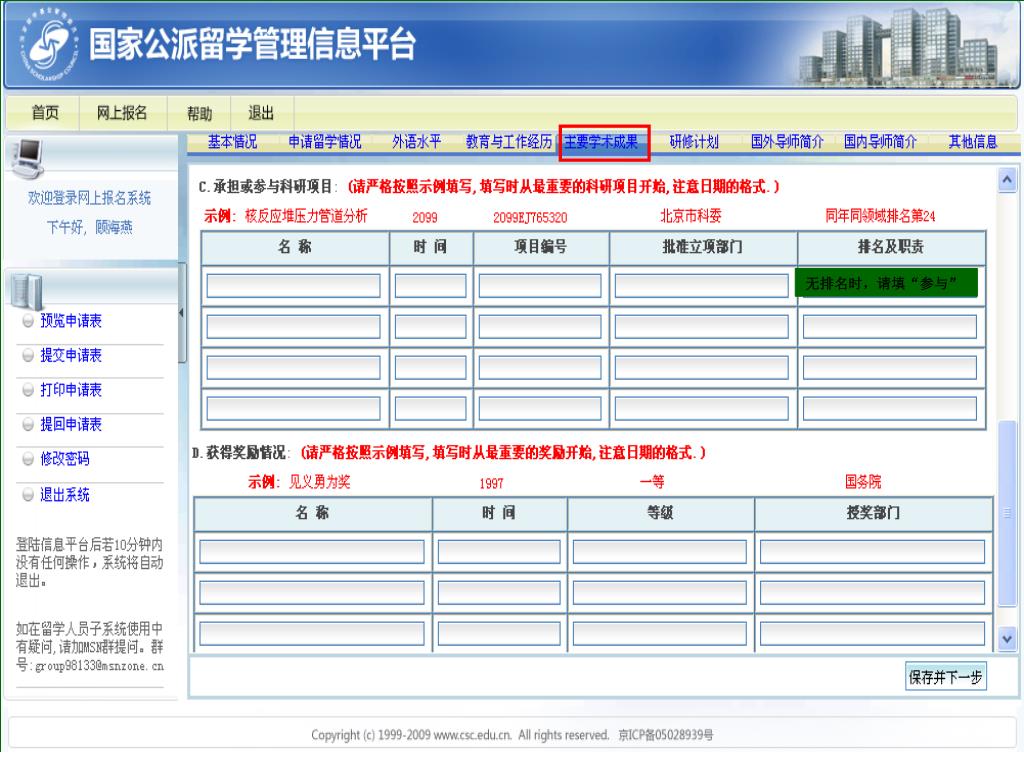Image resolution: width=1024 pixels, height=768 pixels.
Task: Click fourth row 批准立项部门 input field
Action: tap(701, 408)
